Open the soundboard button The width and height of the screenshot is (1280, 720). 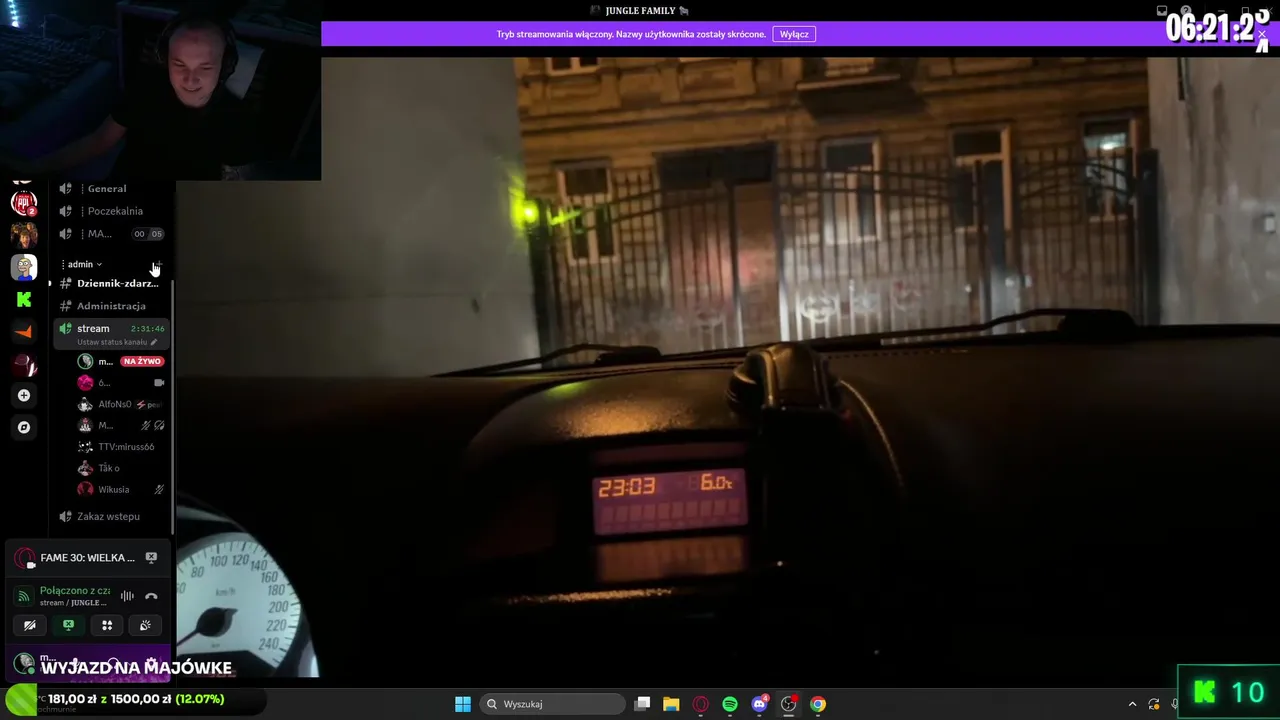coord(145,625)
